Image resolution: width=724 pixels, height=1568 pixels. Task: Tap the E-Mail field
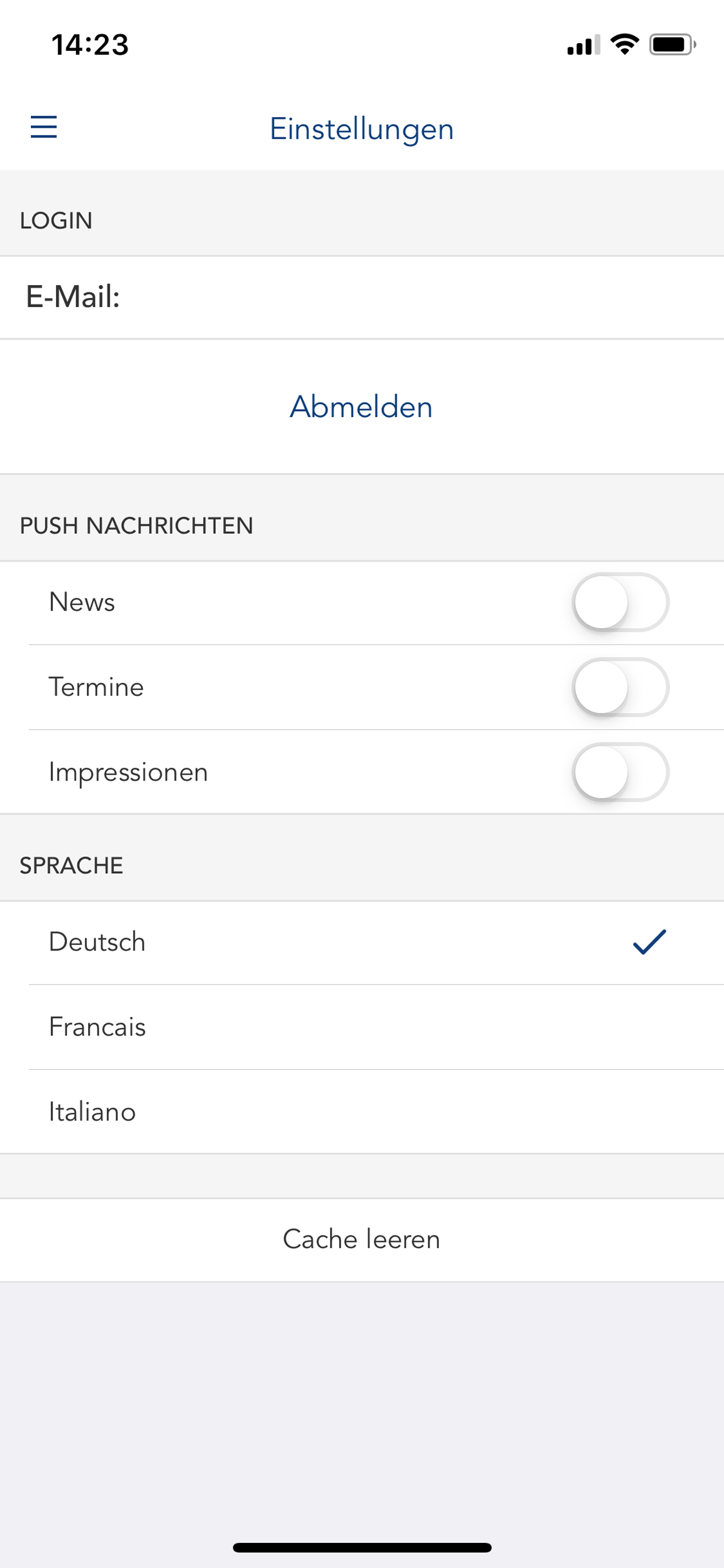tap(362, 297)
